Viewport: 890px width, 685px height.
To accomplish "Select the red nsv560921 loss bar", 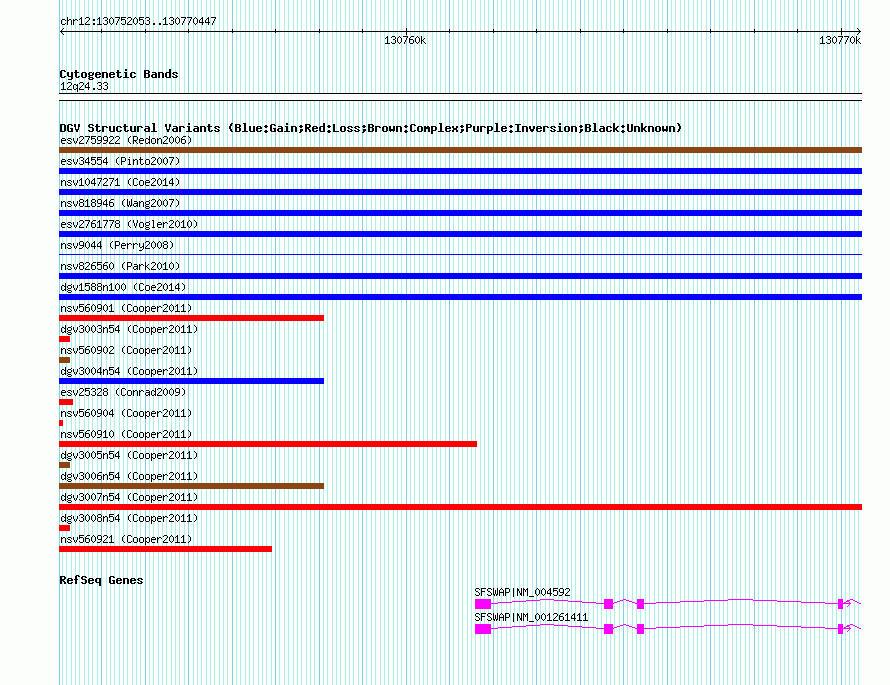I will click(165, 549).
